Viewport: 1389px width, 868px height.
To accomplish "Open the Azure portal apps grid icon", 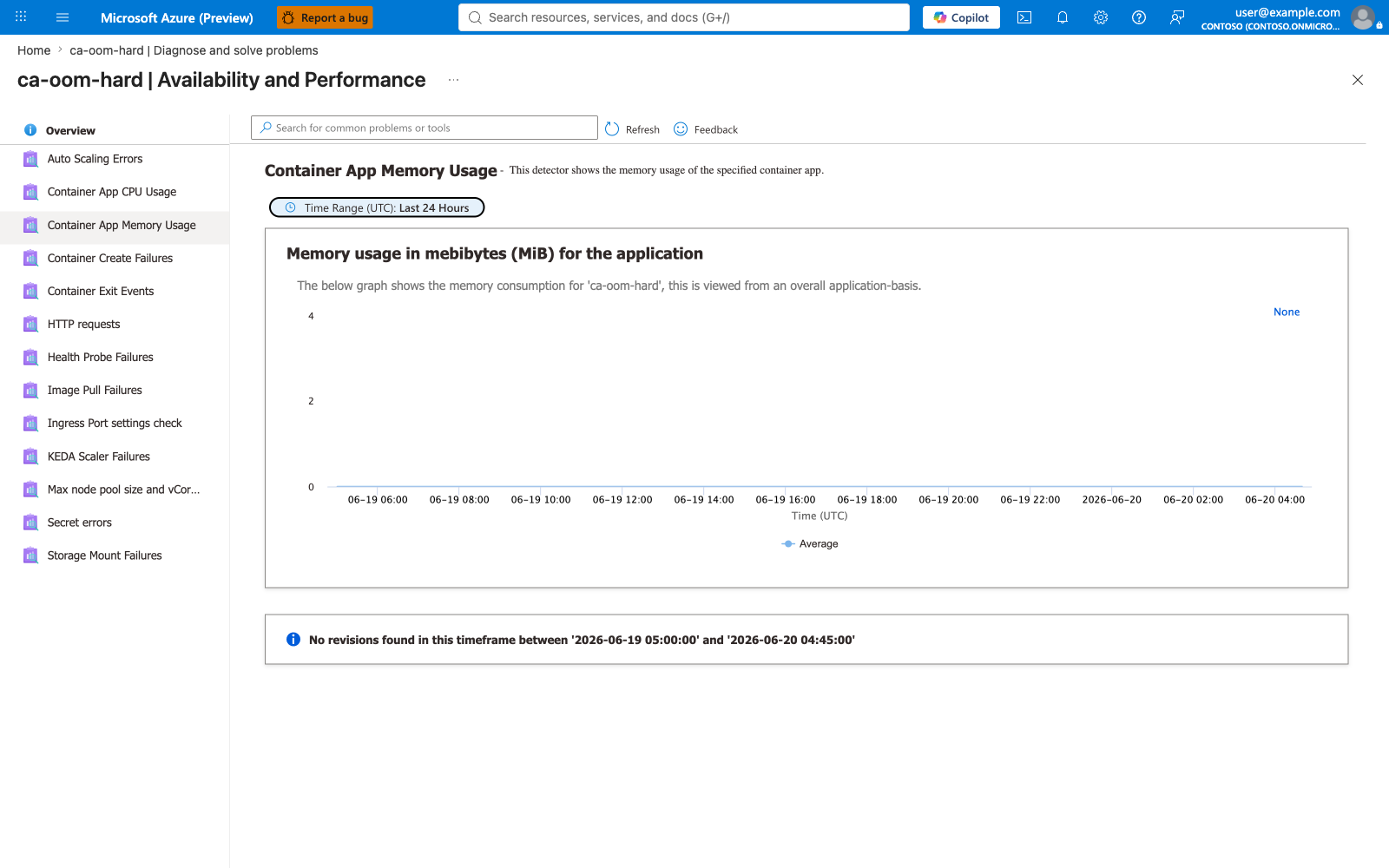I will [x=21, y=16].
